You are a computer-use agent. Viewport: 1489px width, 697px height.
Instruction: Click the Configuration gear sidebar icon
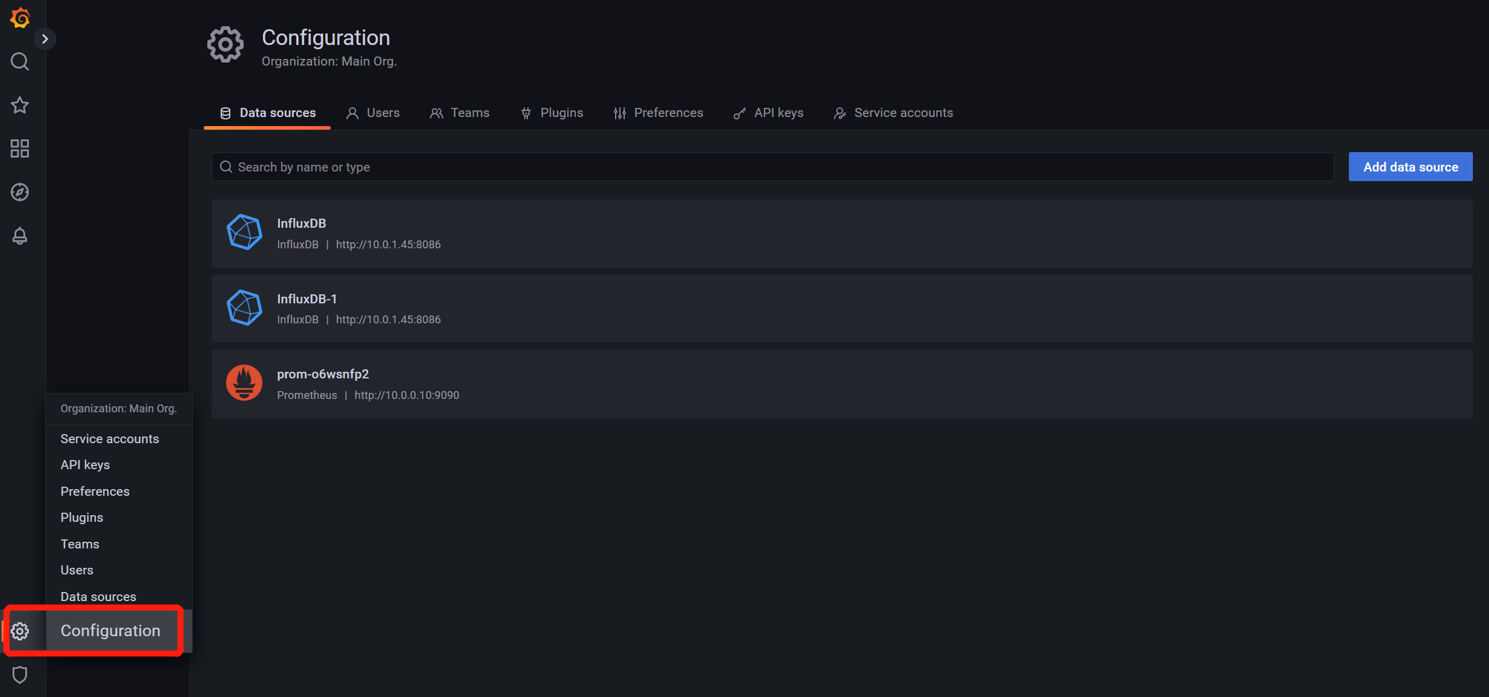point(20,631)
